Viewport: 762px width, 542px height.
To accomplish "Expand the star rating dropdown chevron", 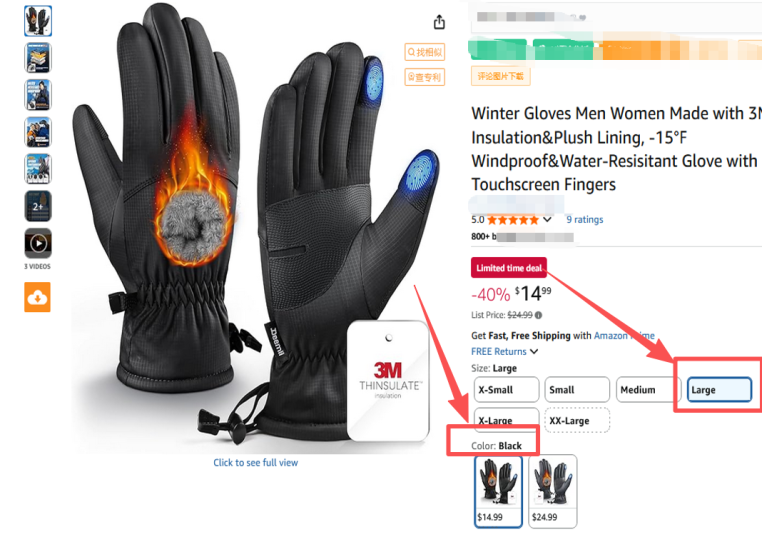I will click(547, 220).
